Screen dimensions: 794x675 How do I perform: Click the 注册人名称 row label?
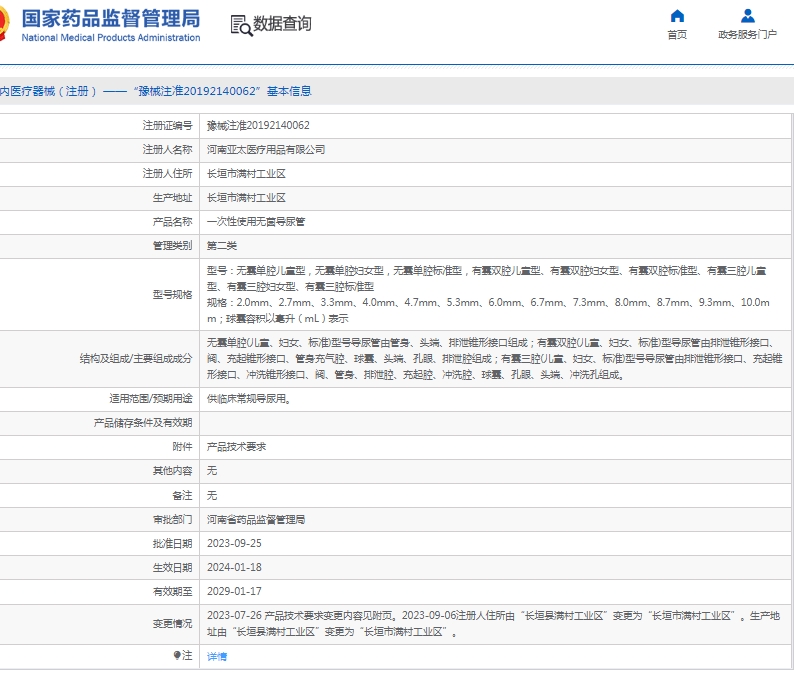point(168,149)
